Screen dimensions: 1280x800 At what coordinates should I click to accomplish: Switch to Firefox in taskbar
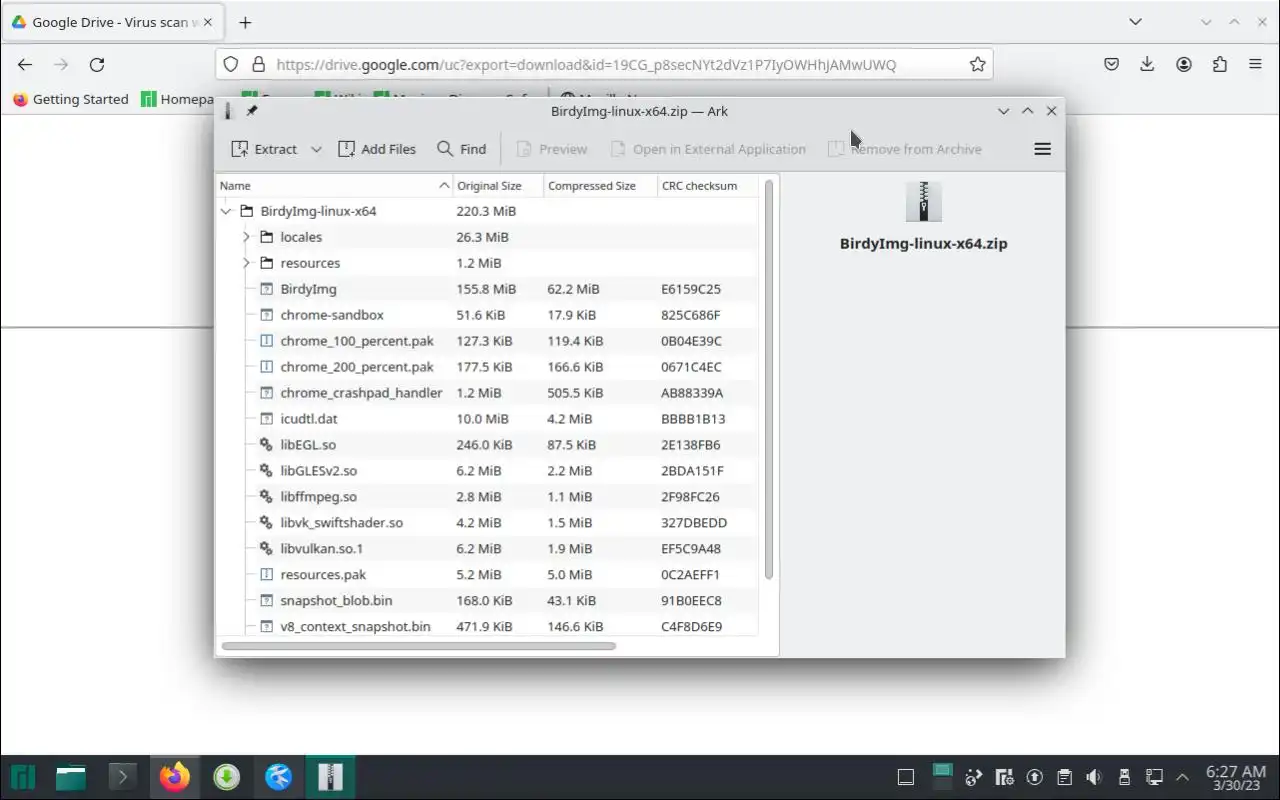pos(175,777)
